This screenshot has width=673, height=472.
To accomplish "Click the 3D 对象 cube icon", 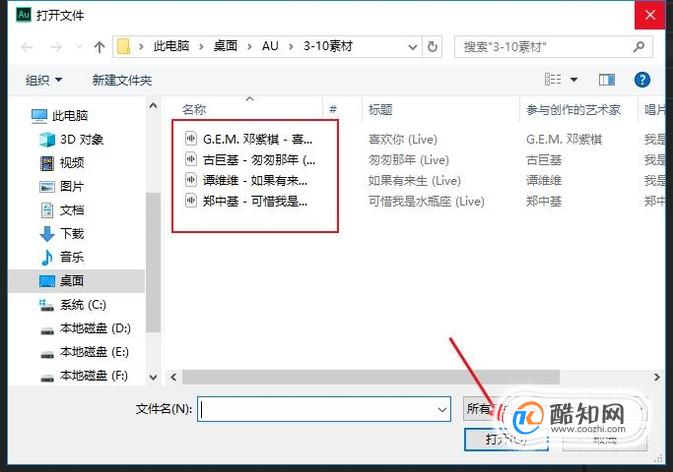I will coord(47,139).
